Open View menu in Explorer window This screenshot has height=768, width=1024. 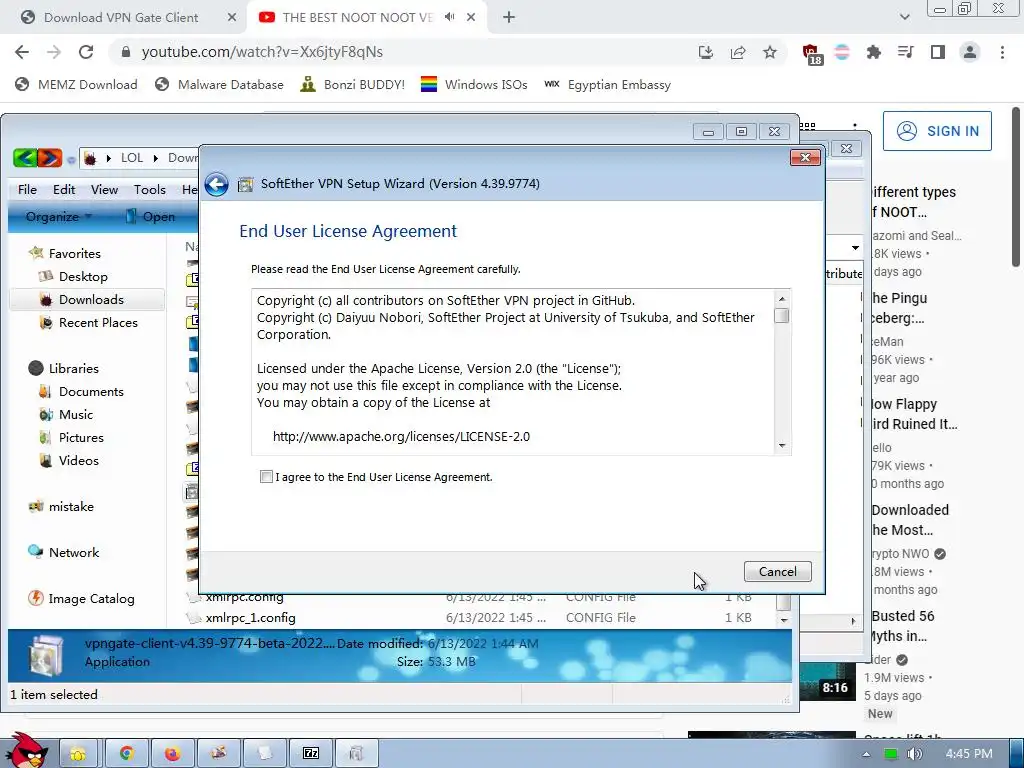104,189
